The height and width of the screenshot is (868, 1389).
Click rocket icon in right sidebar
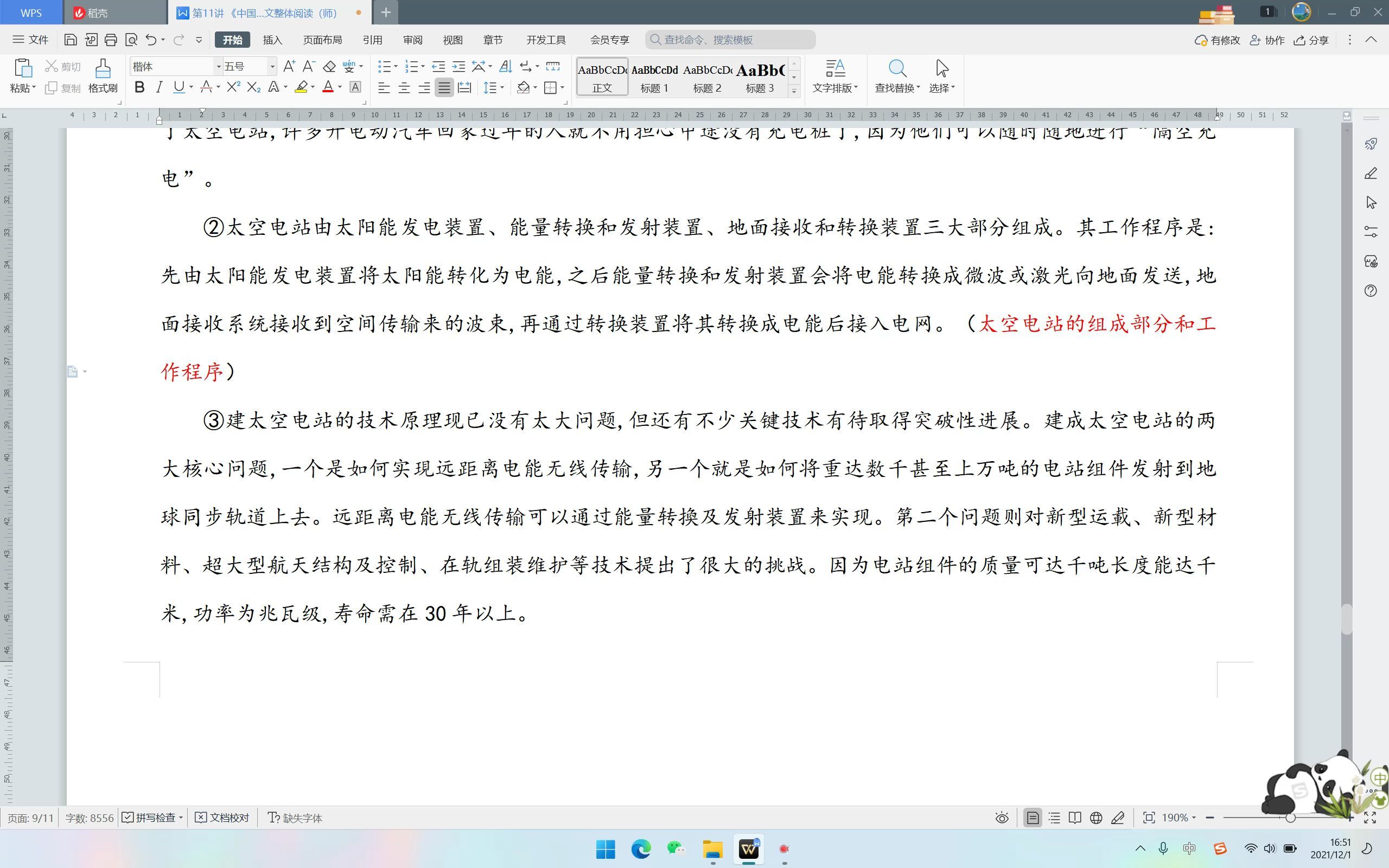tap(1371, 144)
